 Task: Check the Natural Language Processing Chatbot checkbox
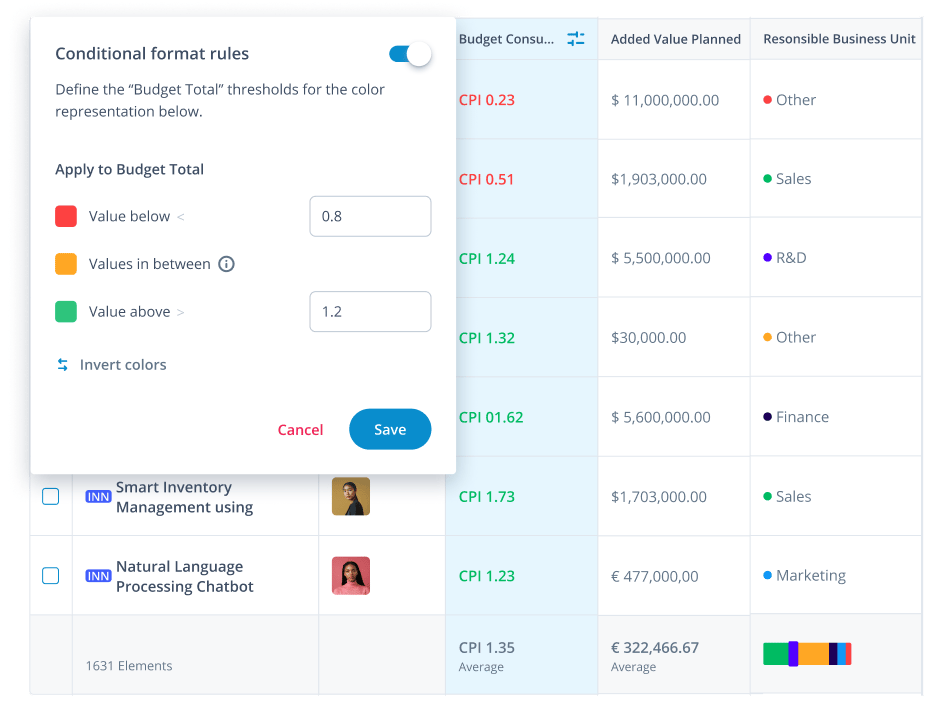51,575
